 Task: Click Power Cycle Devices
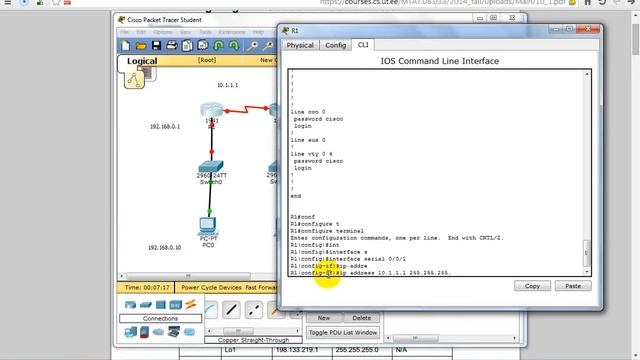point(211,287)
